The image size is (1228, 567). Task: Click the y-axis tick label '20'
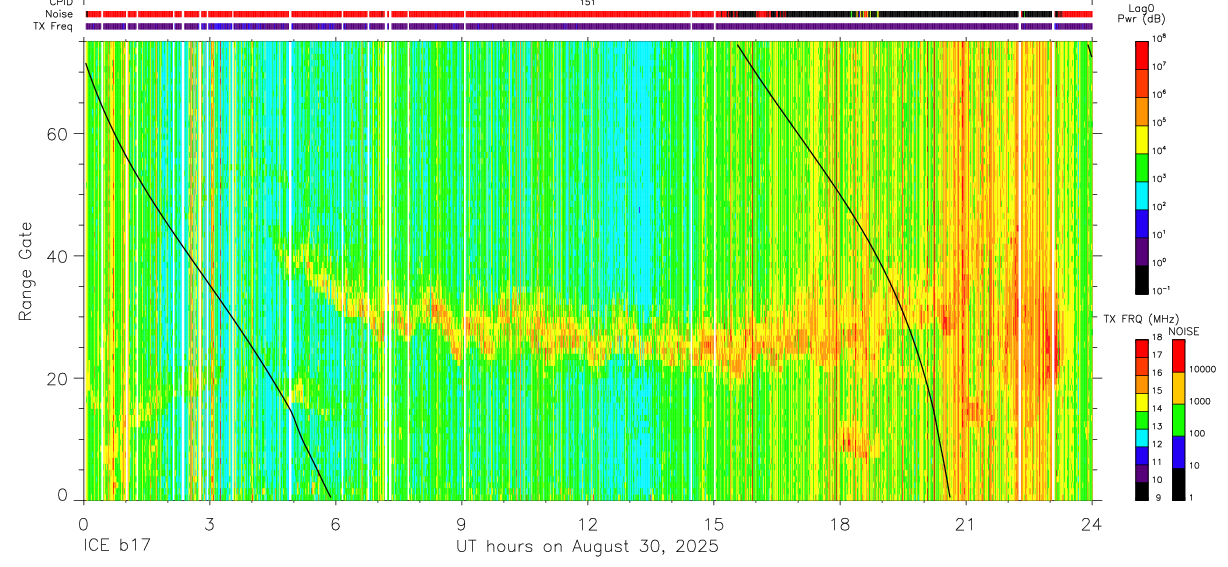pyautogui.click(x=57, y=378)
